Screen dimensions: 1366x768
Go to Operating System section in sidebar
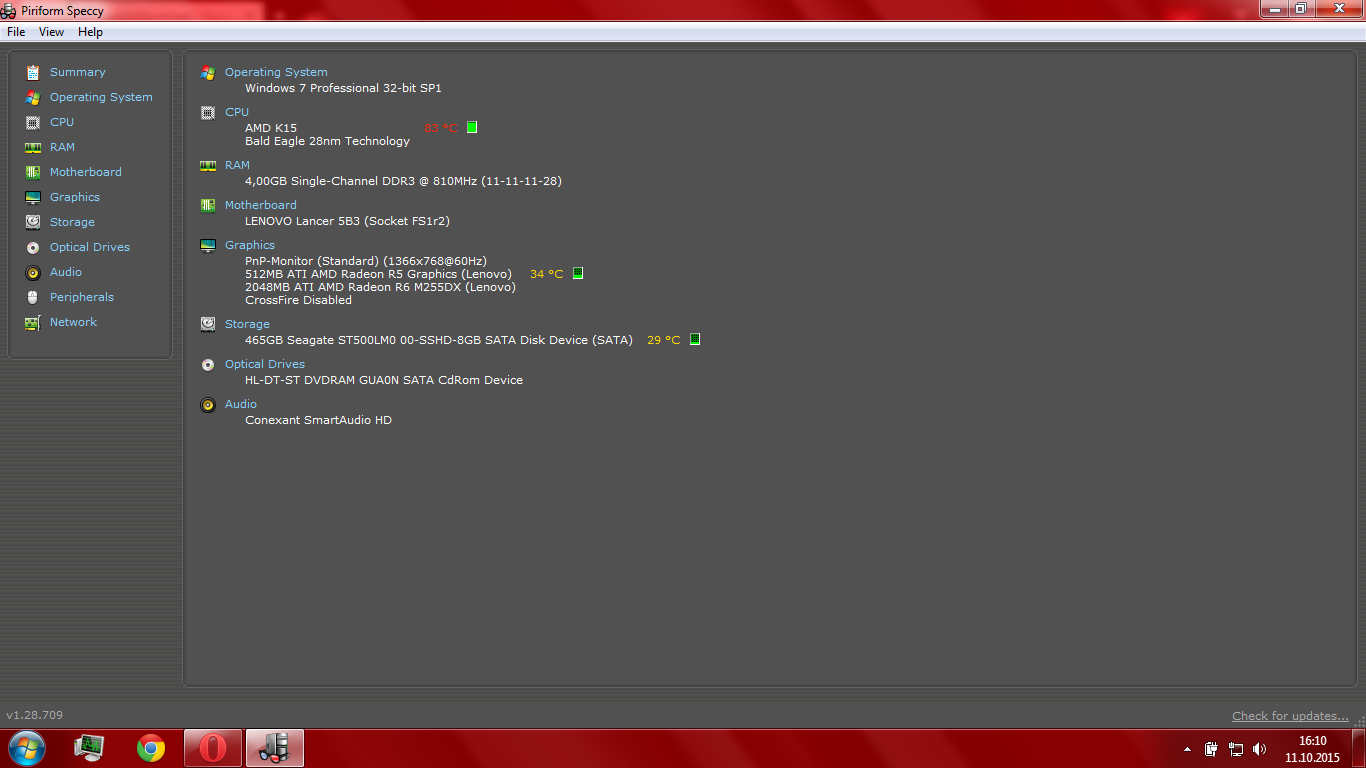click(x=101, y=97)
